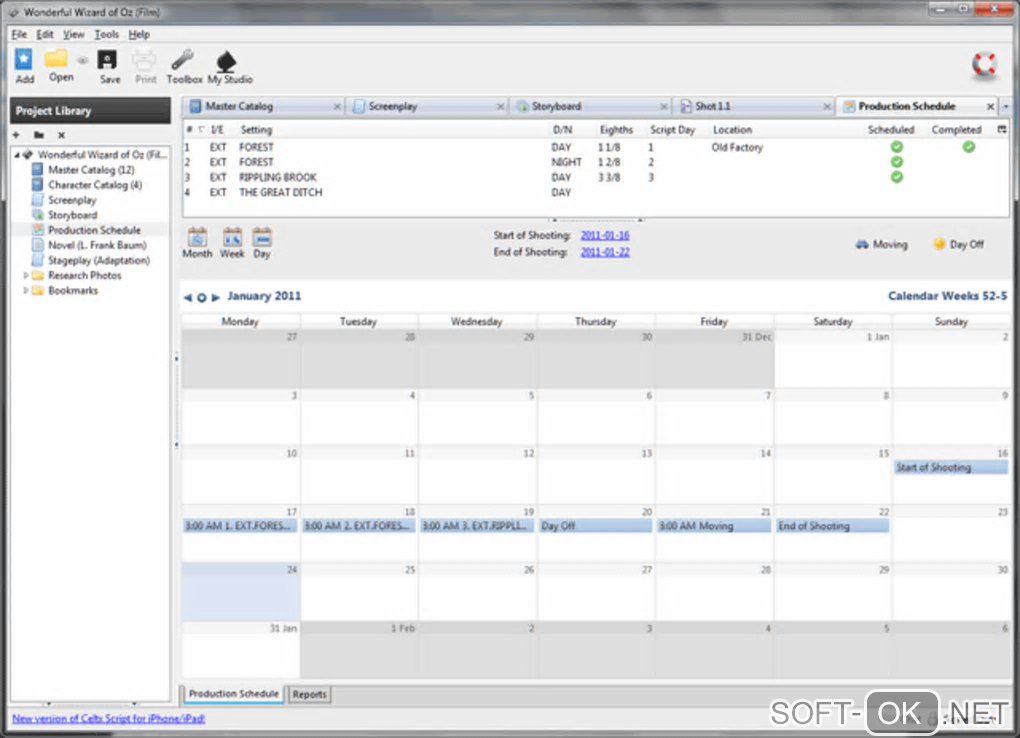Image resolution: width=1020 pixels, height=738 pixels.
Task: Open the Celtx Script for iPhone/iPad link
Action: tap(109, 718)
